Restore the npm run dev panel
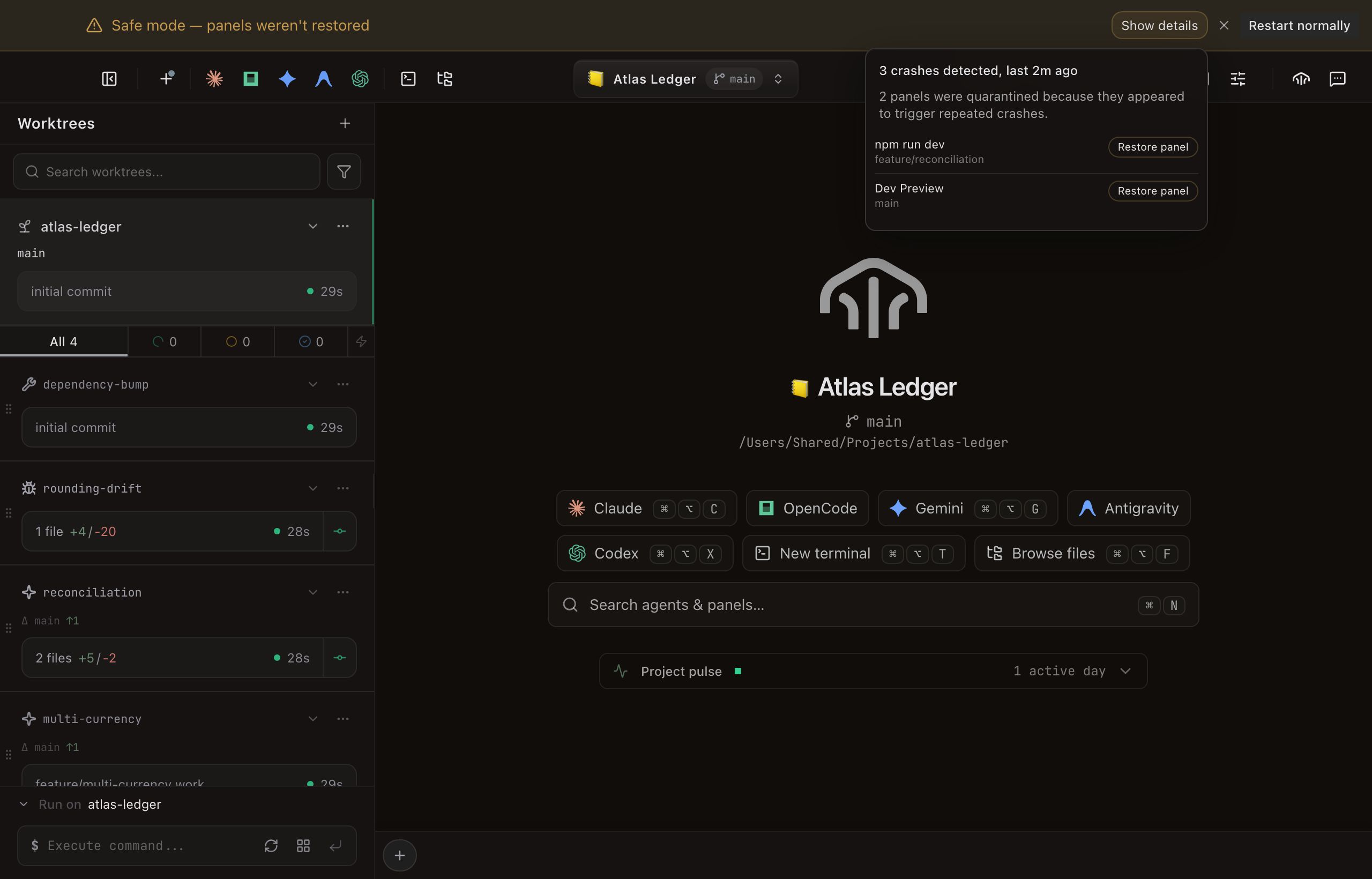This screenshot has width=1372, height=879. pos(1152,147)
